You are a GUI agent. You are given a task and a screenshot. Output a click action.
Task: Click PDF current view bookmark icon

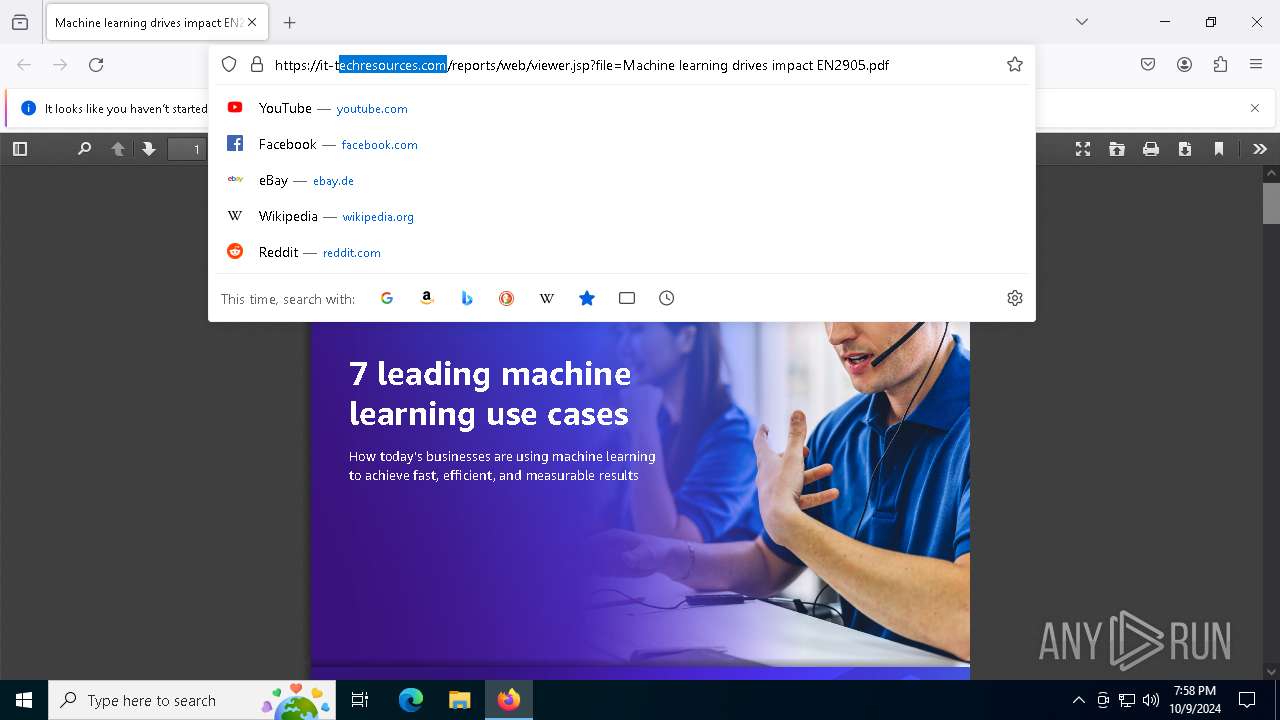[1219, 149]
